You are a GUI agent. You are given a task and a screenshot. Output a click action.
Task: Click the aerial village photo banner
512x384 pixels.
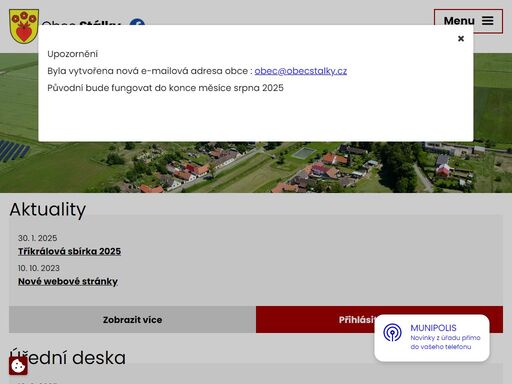[256, 167]
